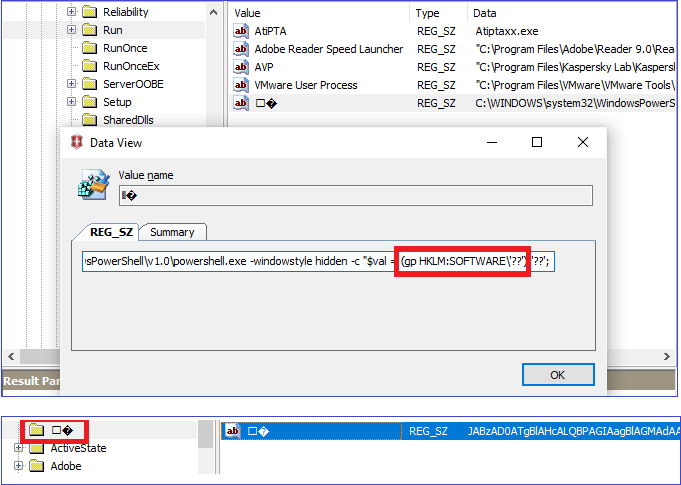Select the RunOnceEx folder icon
The width and height of the screenshot is (681, 485).
click(x=89, y=66)
